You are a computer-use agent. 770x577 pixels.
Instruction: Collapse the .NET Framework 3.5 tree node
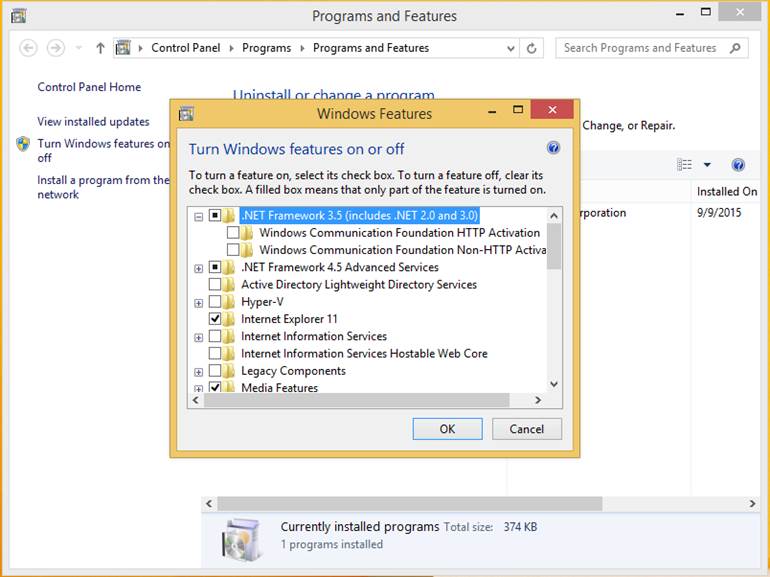[x=199, y=216]
